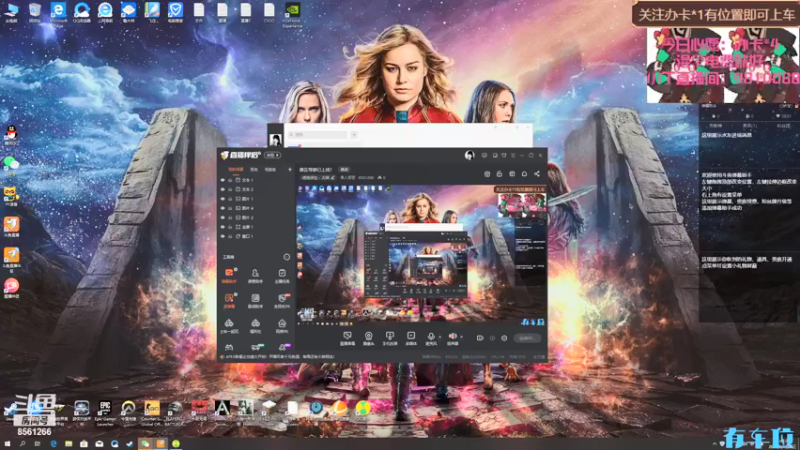Image resolution: width=800 pixels, height=450 pixels.
Task: Toggle the lock on the 文本1 layer
Action: pos(230,180)
